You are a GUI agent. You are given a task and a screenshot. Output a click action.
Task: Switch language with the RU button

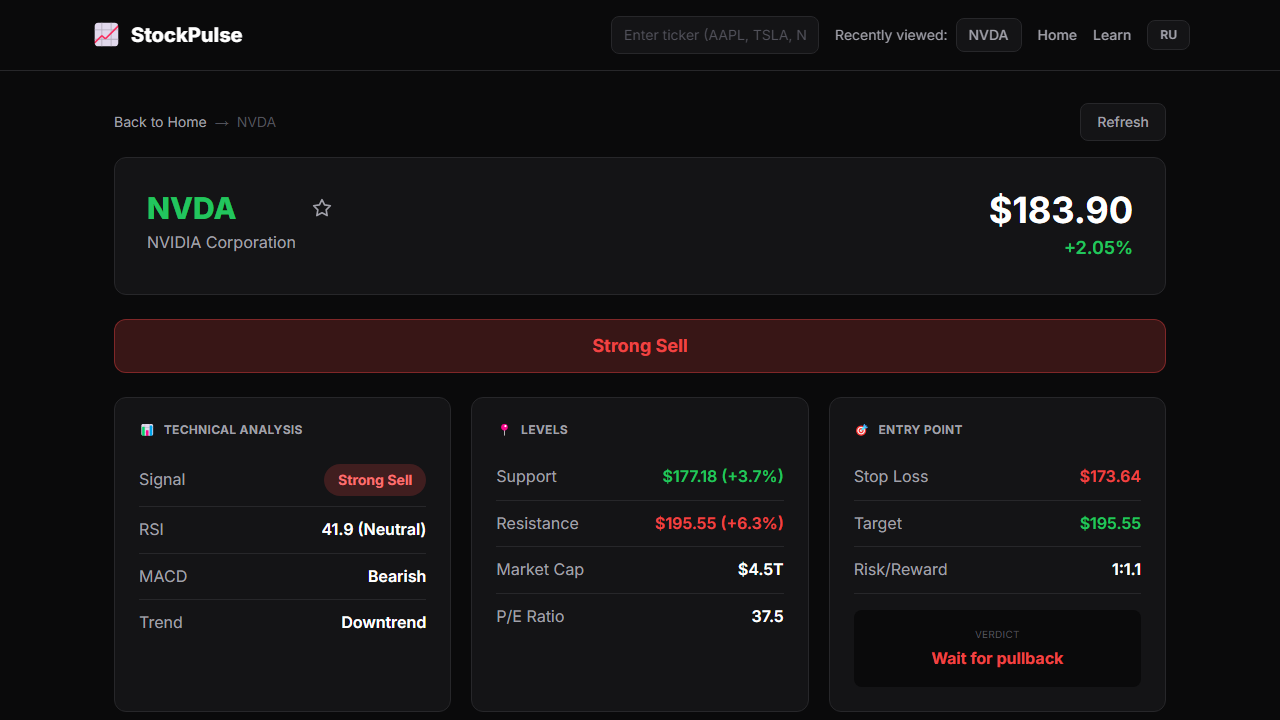pyautogui.click(x=1168, y=35)
